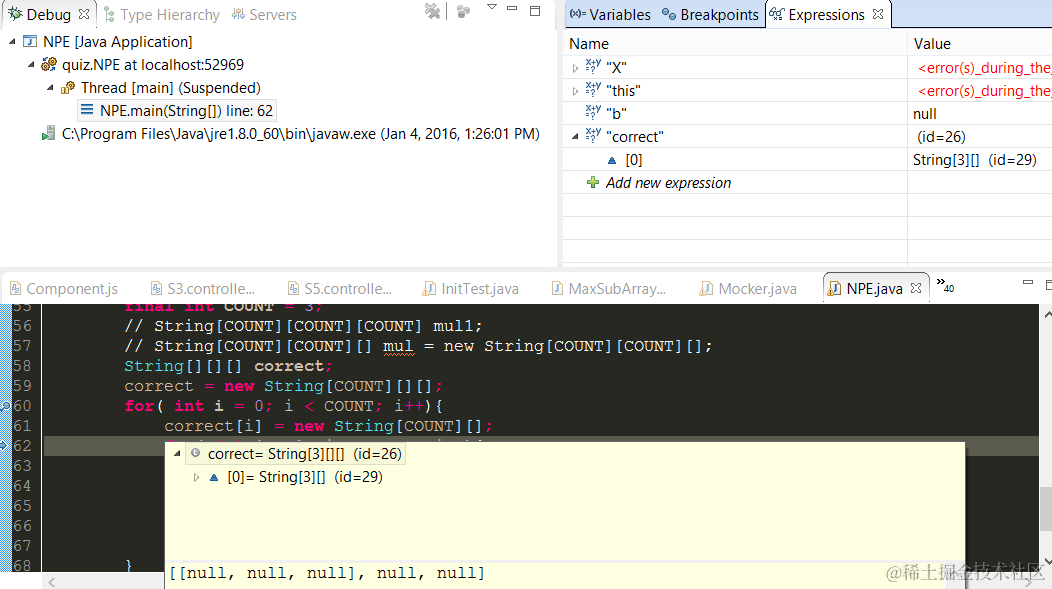Viewport: 1052px width, 589px height.
Task: Open the Breakpoints tab
Action: point(710,15)
